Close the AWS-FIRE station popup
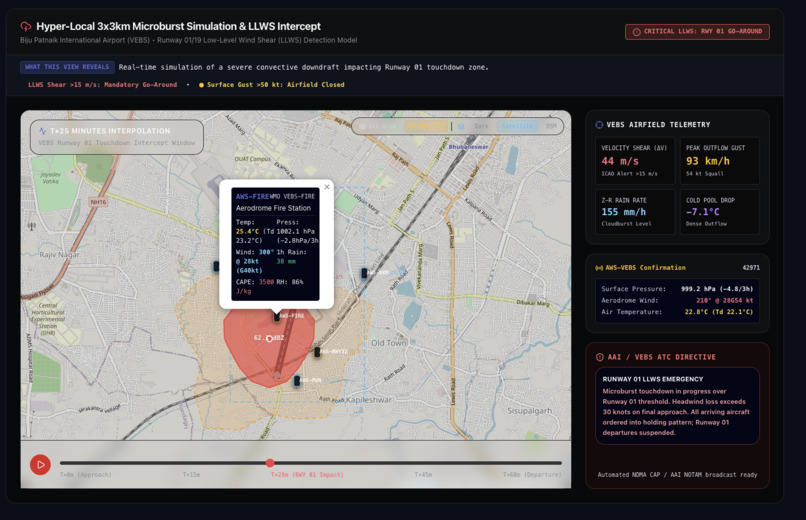 tap(327, 187)
